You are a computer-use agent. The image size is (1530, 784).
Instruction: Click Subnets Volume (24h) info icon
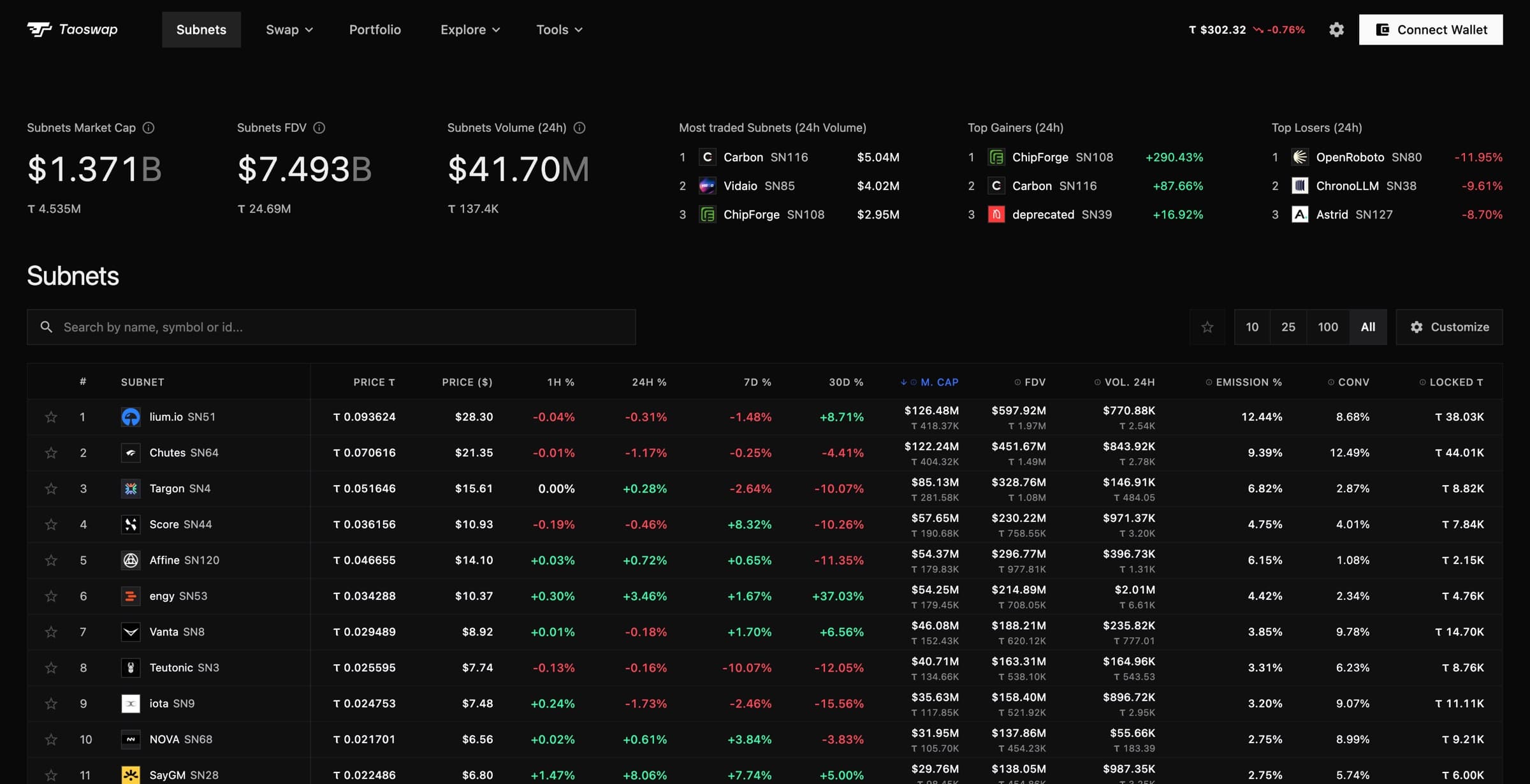click(x=579, y=127)
